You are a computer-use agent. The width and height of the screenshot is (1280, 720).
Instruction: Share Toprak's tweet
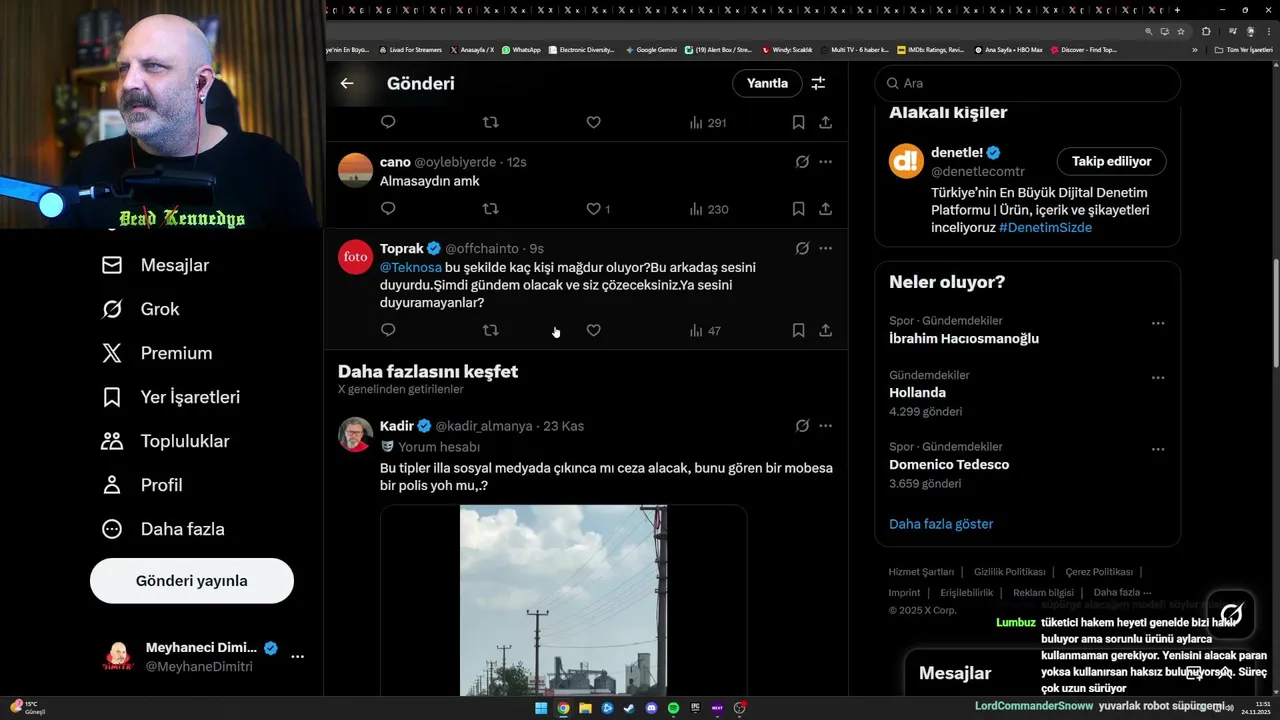coord(826,330)
